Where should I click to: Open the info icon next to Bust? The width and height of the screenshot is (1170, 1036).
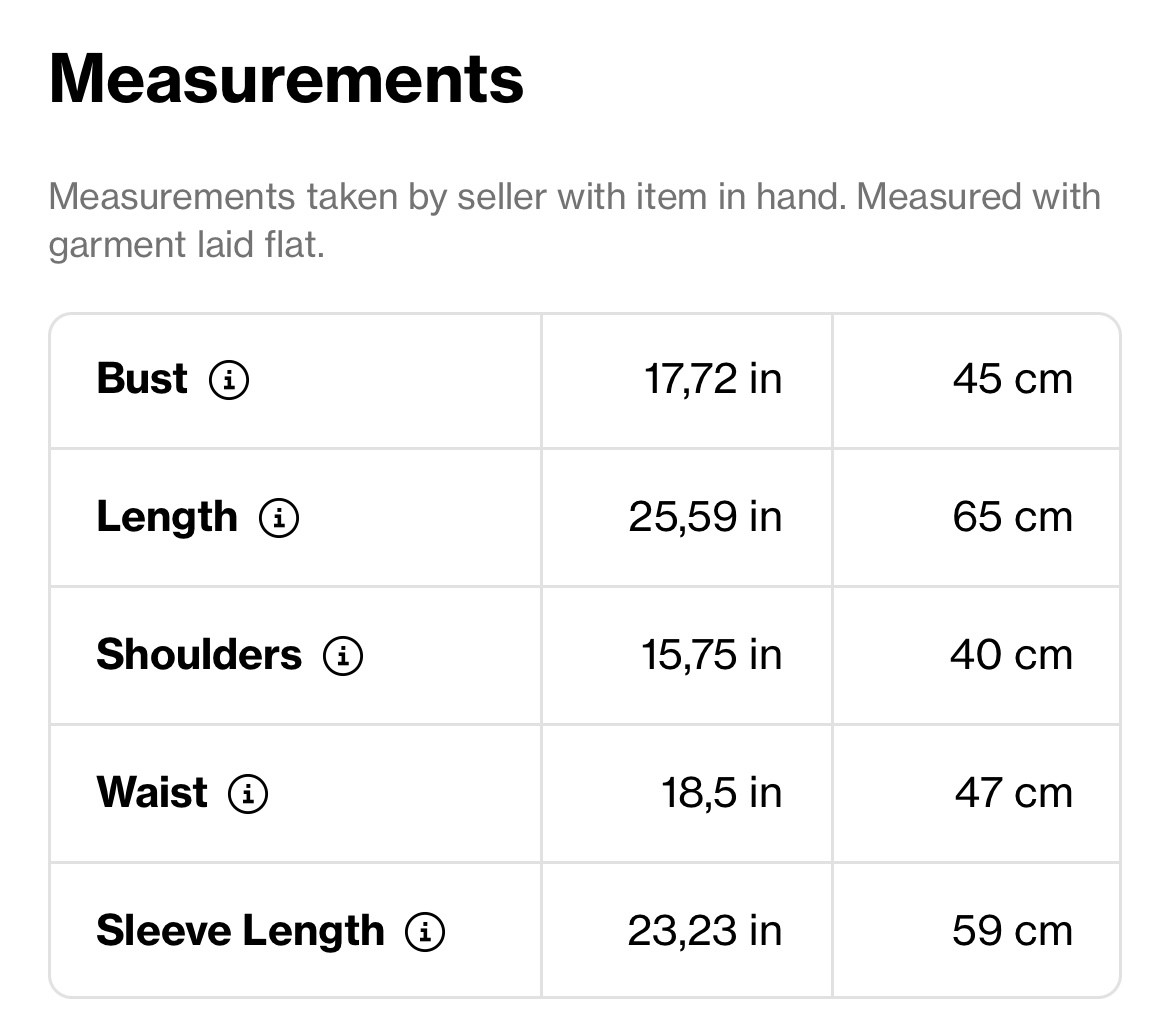(228, 379)
